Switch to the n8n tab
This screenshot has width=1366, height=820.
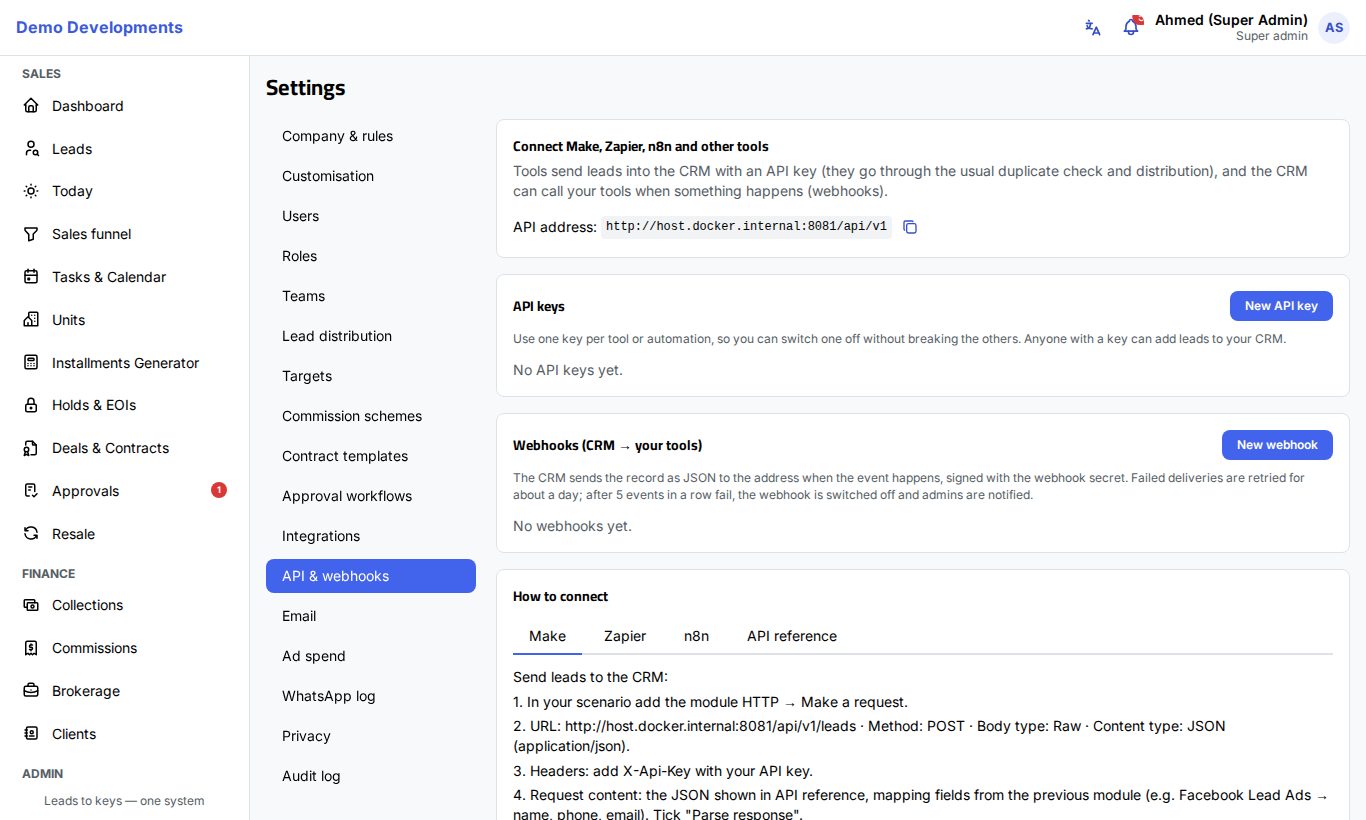pos(697,636)
